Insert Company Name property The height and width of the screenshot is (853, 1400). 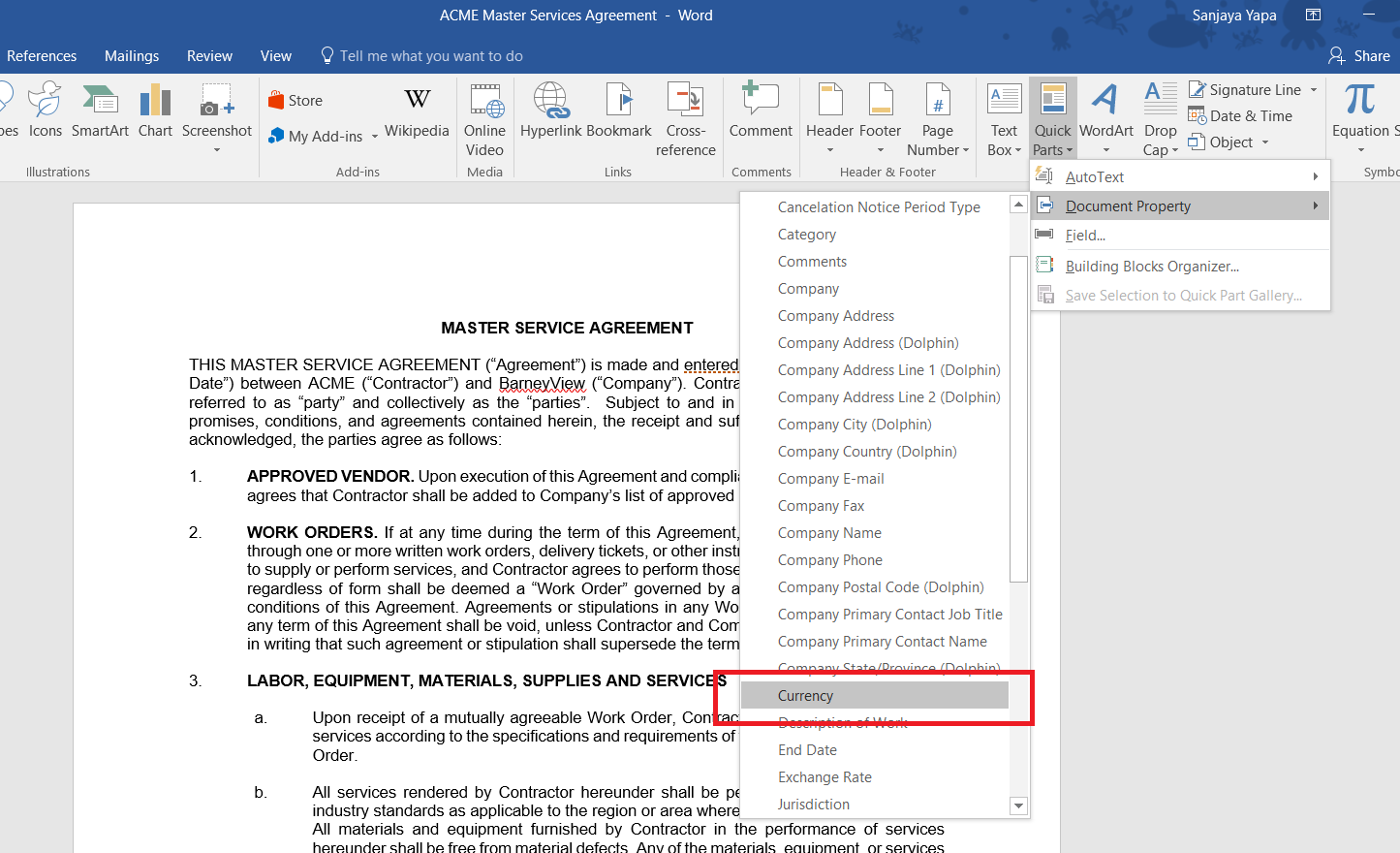[x=875, y=533]
